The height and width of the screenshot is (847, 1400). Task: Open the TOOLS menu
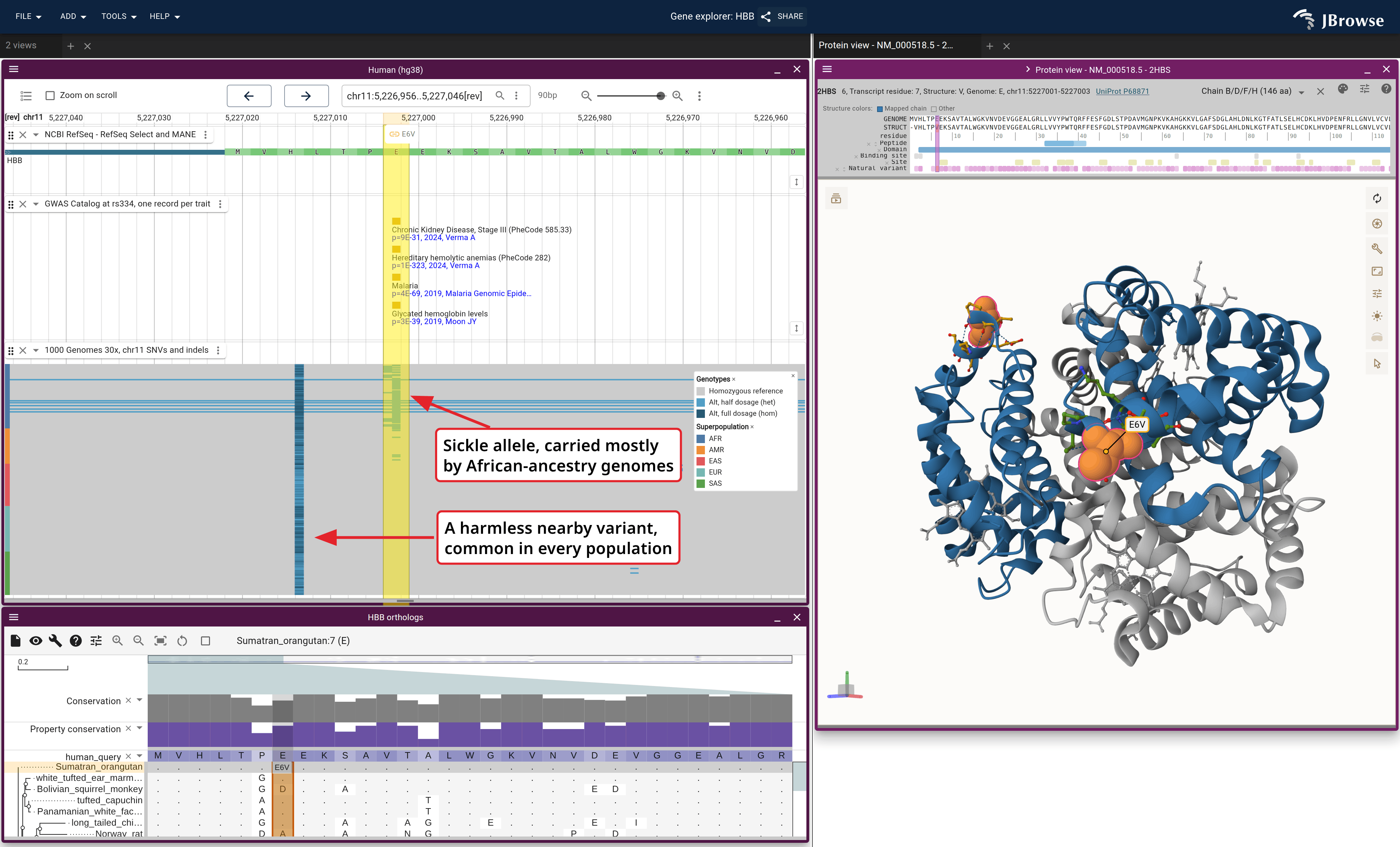tap(119, 16)
